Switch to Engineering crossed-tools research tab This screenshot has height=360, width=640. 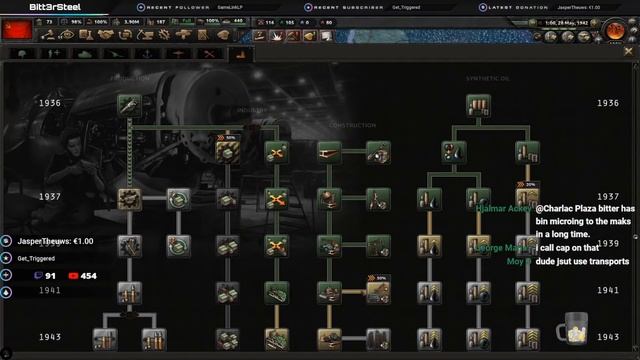(209, 54)
